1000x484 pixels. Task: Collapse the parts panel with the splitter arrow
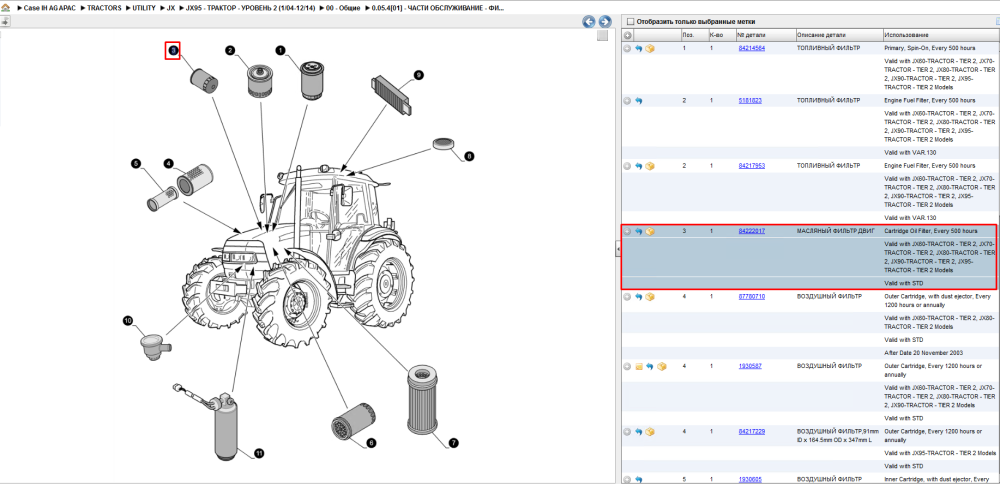tap(617, 249)
